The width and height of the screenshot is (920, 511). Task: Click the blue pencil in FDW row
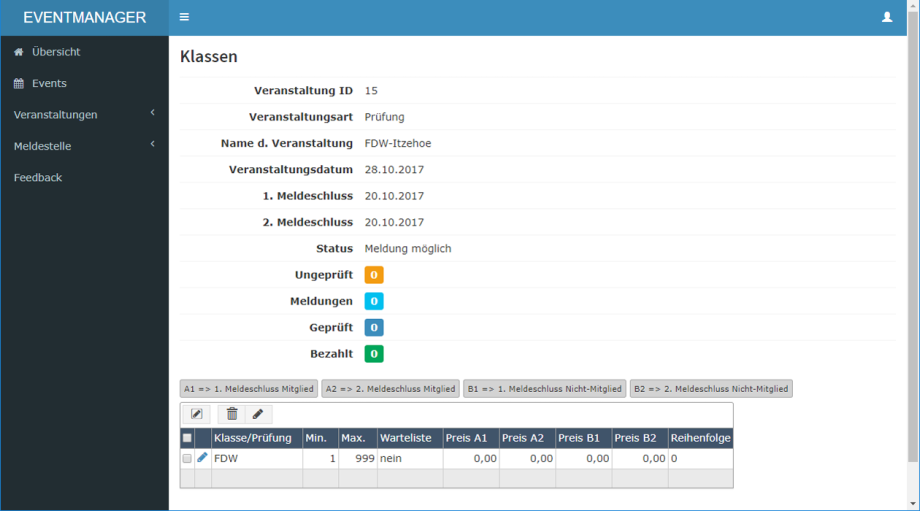pyautogui.click(x=202, y=458)
